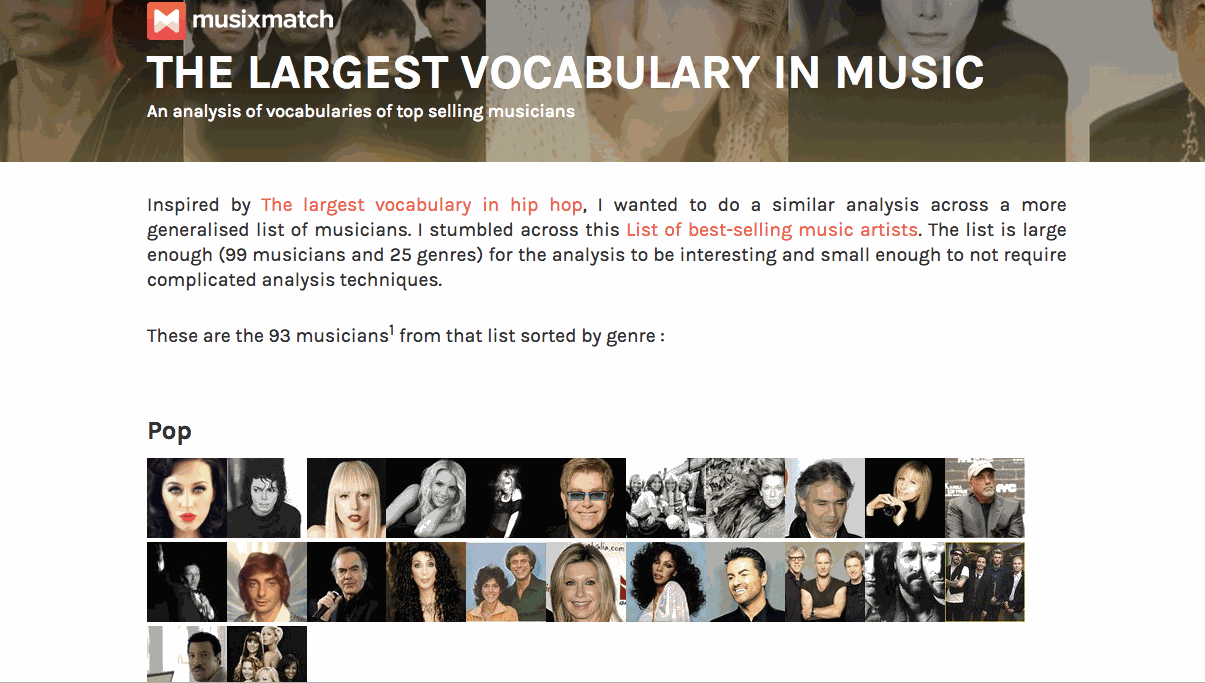Click the footnote 1 superscript after musicians
1205x683 pixels.
point(392,329)
